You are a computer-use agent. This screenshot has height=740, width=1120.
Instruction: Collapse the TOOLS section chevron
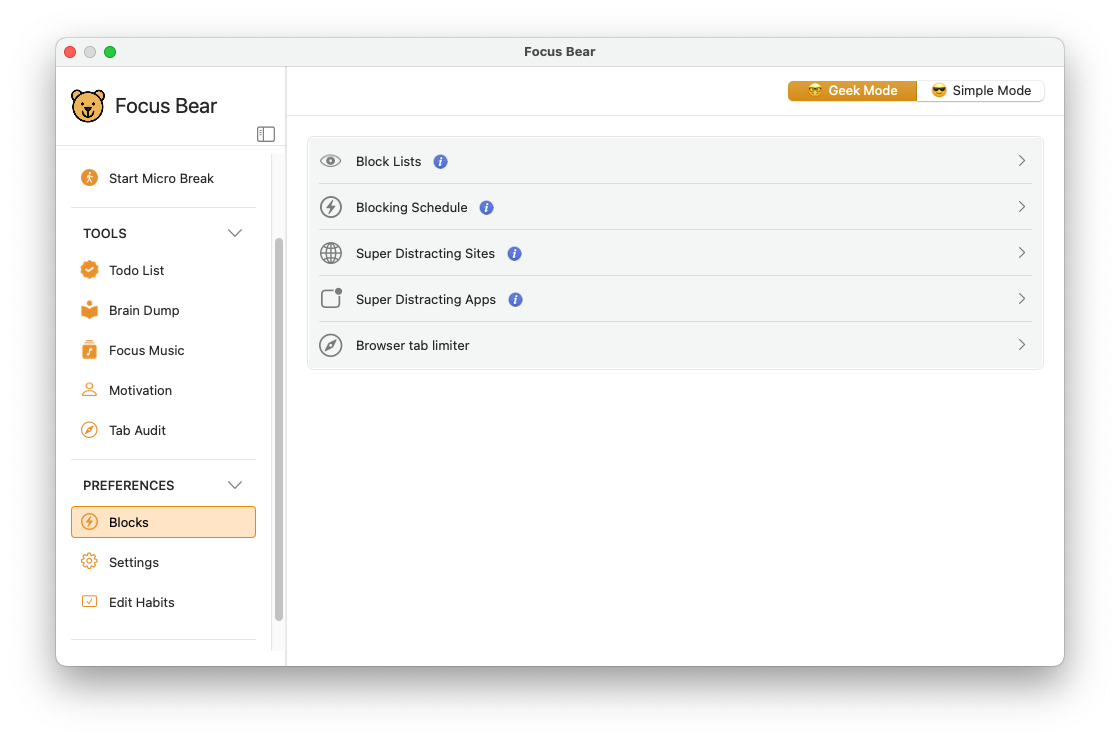click(234, 233)
